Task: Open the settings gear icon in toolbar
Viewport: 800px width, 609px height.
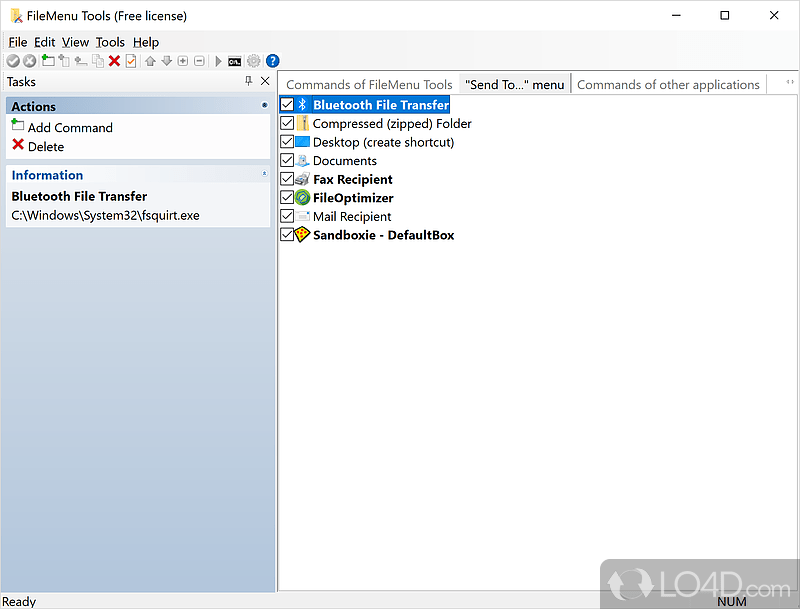Action: (x=252, y=61)
